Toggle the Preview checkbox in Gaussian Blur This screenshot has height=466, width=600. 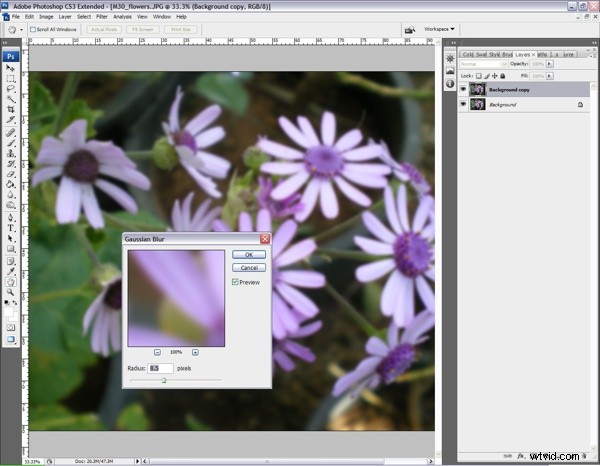235,282
